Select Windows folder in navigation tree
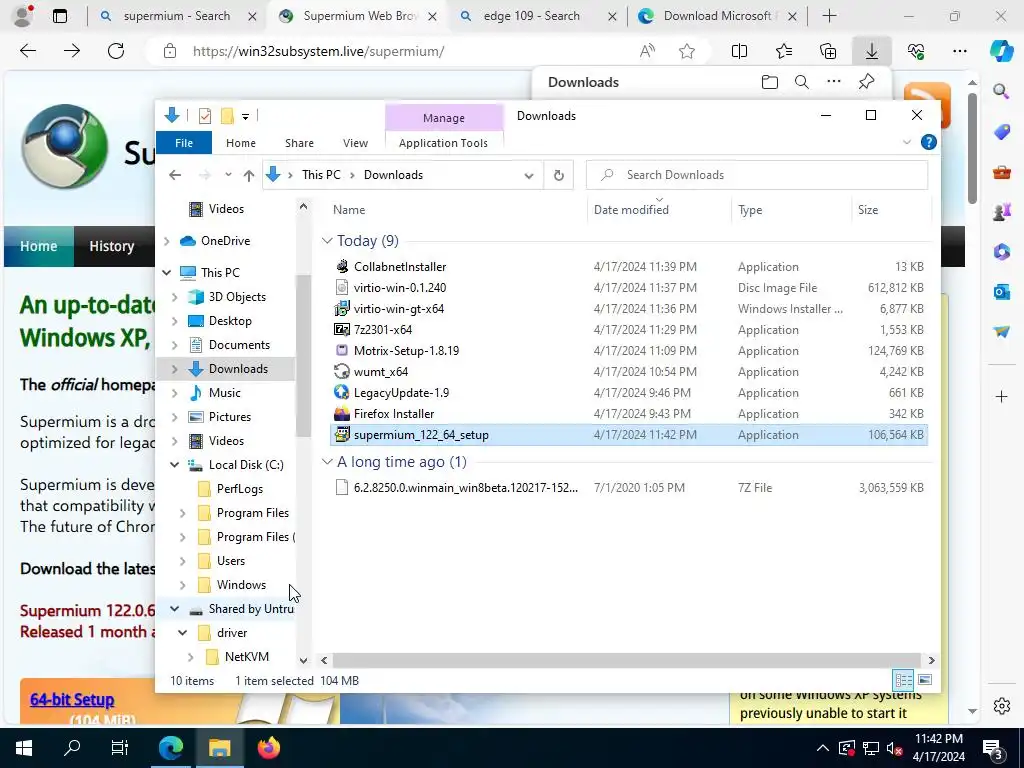1024x768 pixels. coord(241,584)
